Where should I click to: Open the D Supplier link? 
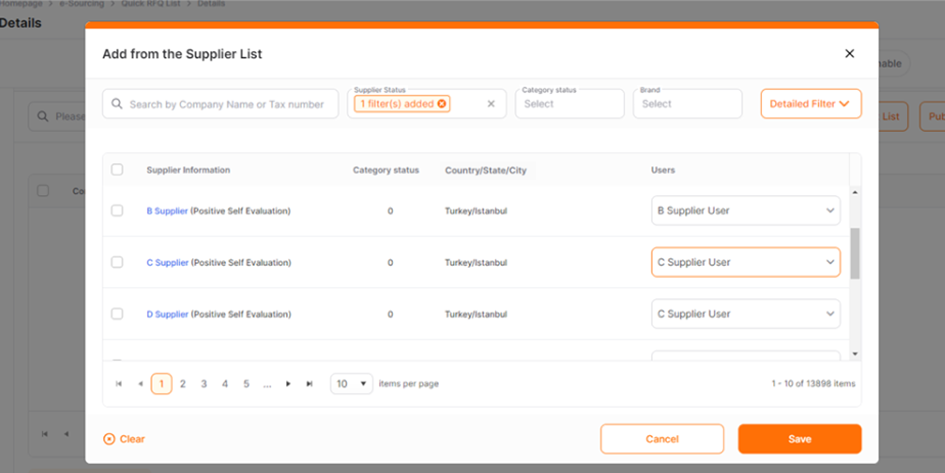[168, 314]
